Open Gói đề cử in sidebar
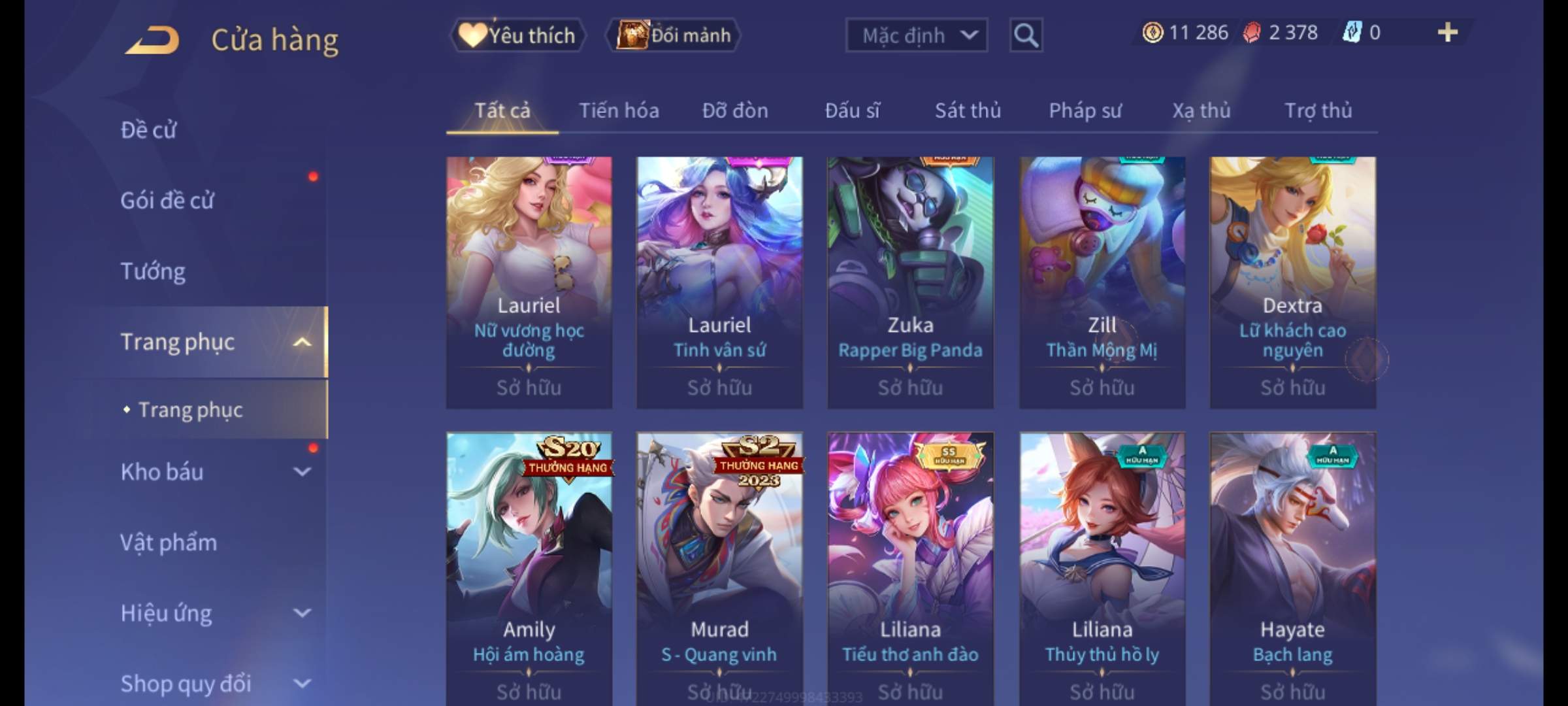The width and height of the screenshot is (1568, 706). coord(167,201)
